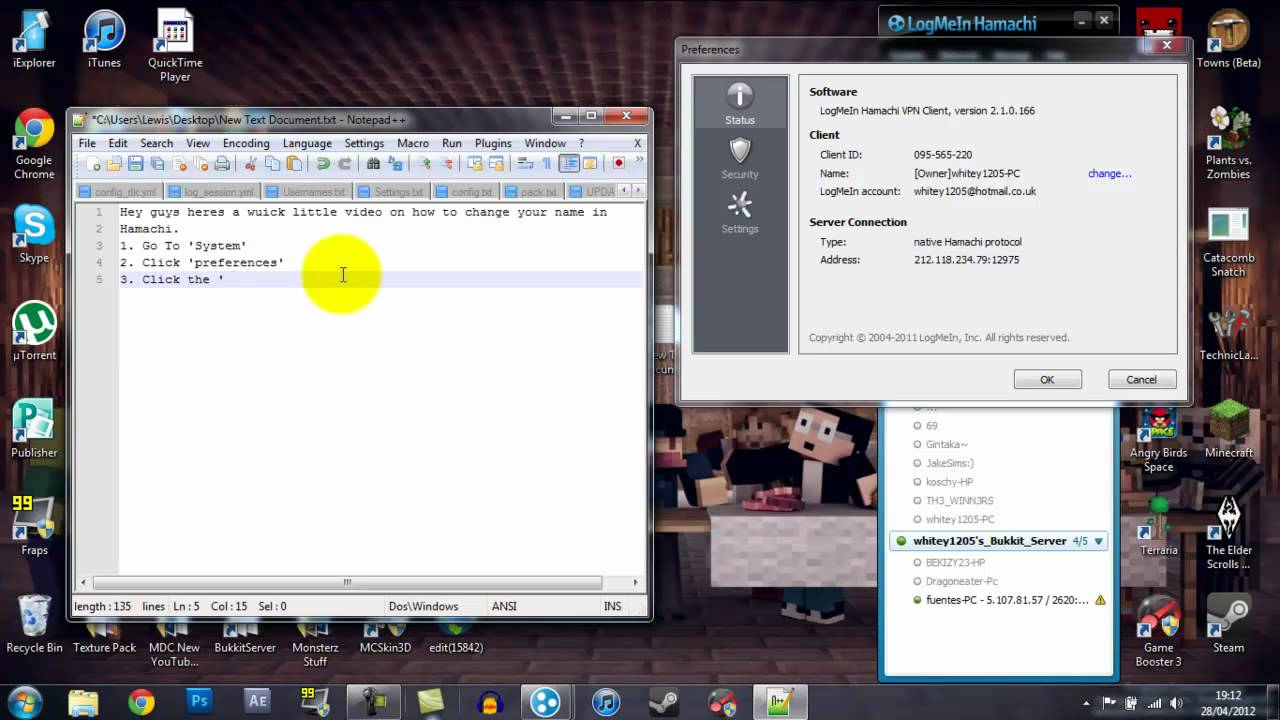Click the horizontal scrollbar in Notepad++ editor
The height and width of the screenshot is (720, 1280).
pos(347,582)
